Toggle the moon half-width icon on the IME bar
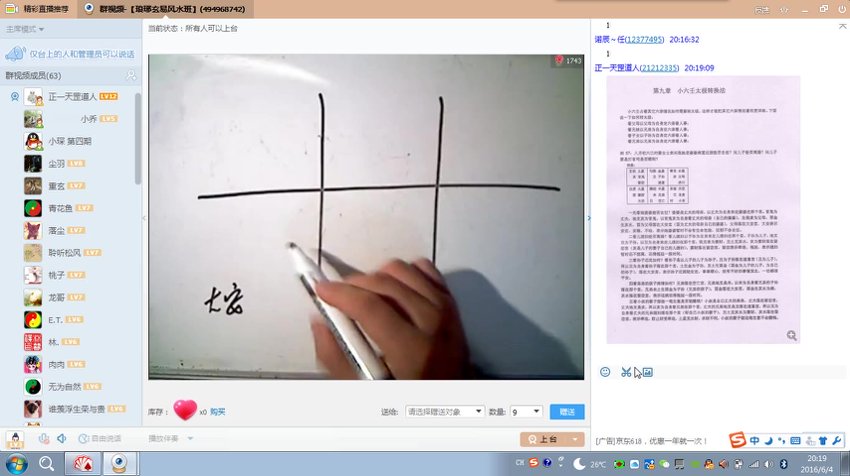 coord(768,440)
